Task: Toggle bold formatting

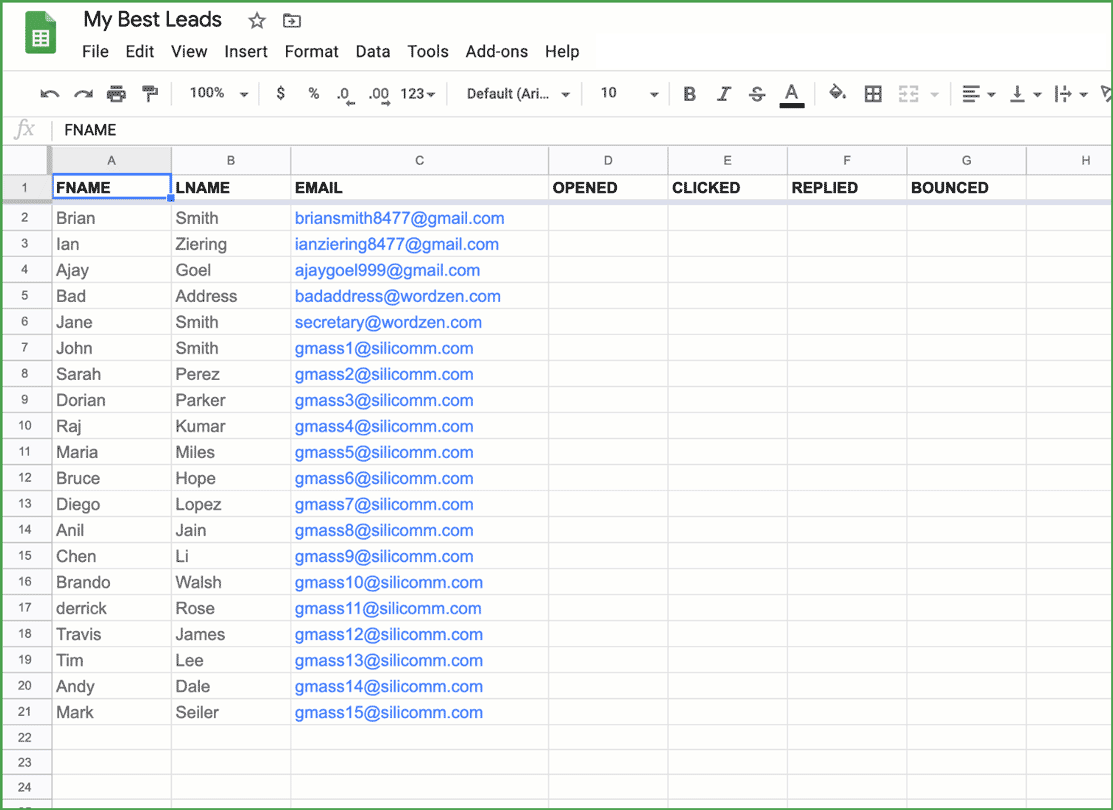Action: pos(689,94)
